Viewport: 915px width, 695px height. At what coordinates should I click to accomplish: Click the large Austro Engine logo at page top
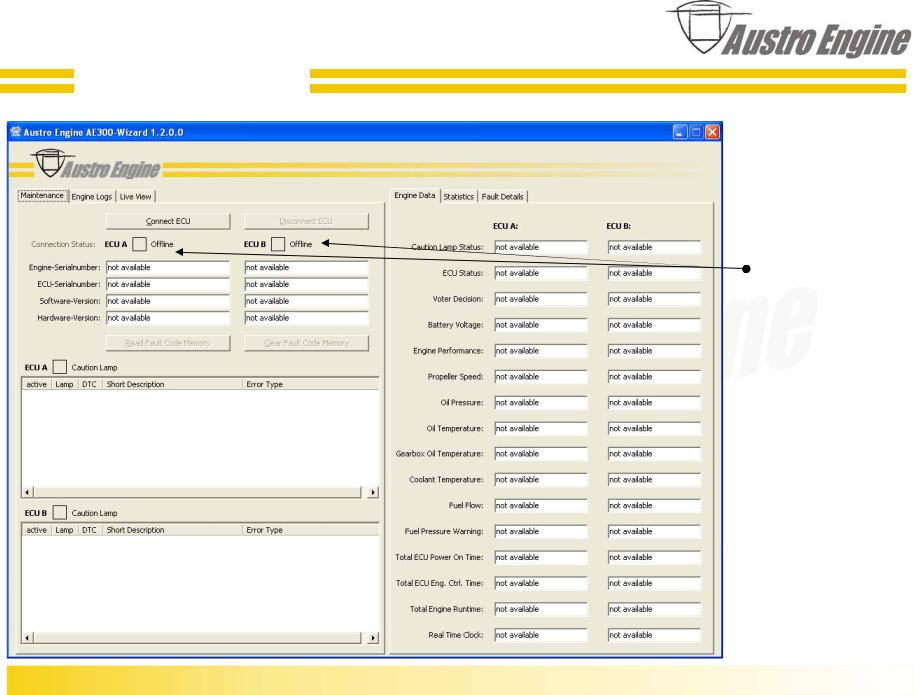click(x=788, y=29)
